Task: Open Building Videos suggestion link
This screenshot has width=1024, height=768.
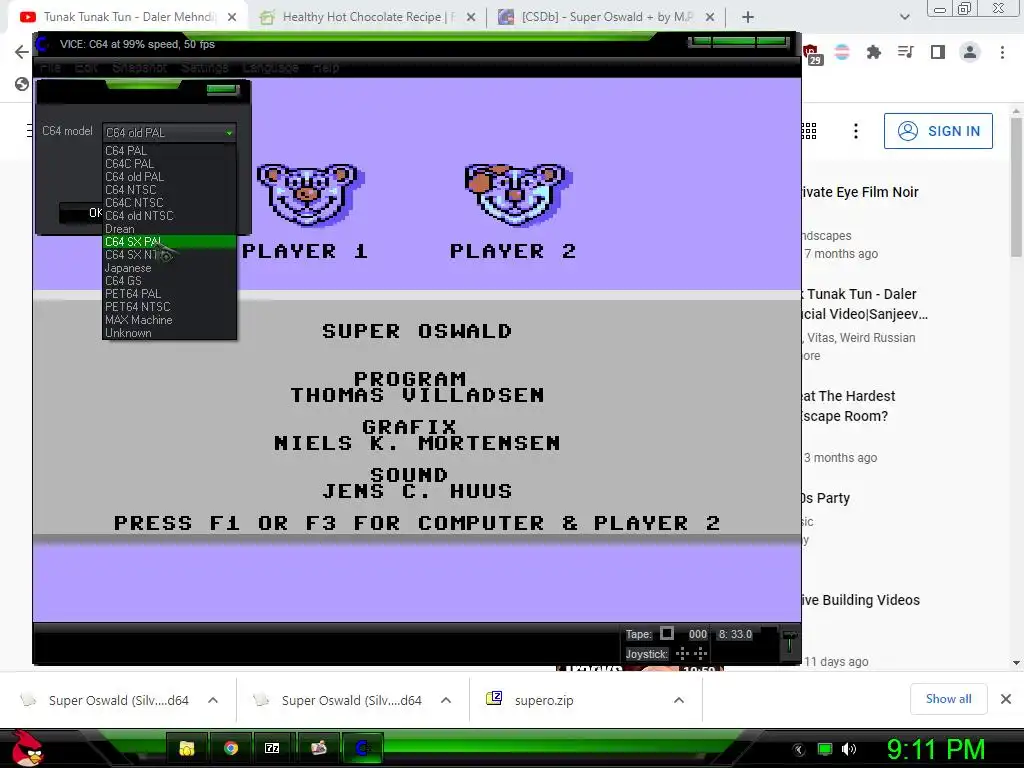Action: click(861, 600)
